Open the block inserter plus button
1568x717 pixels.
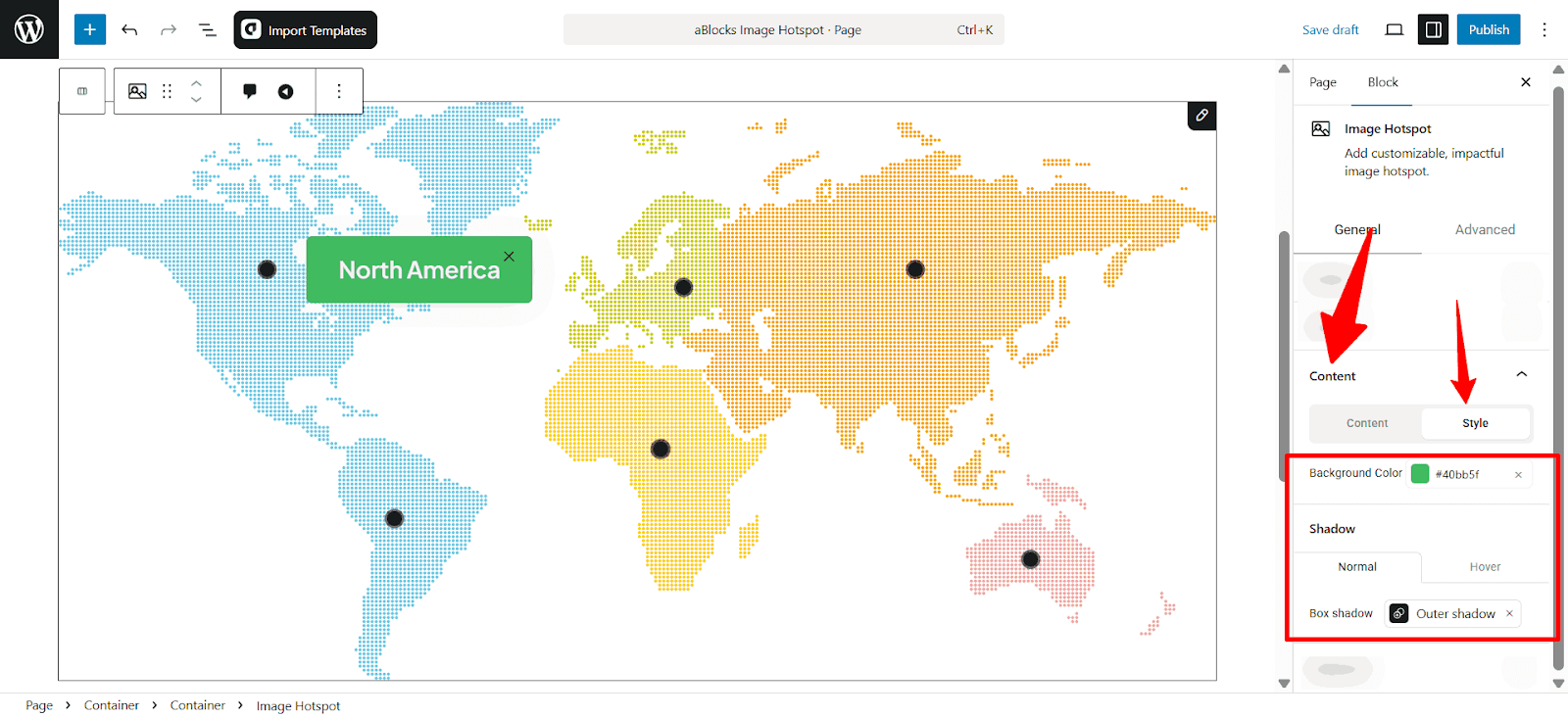point(89,29)
